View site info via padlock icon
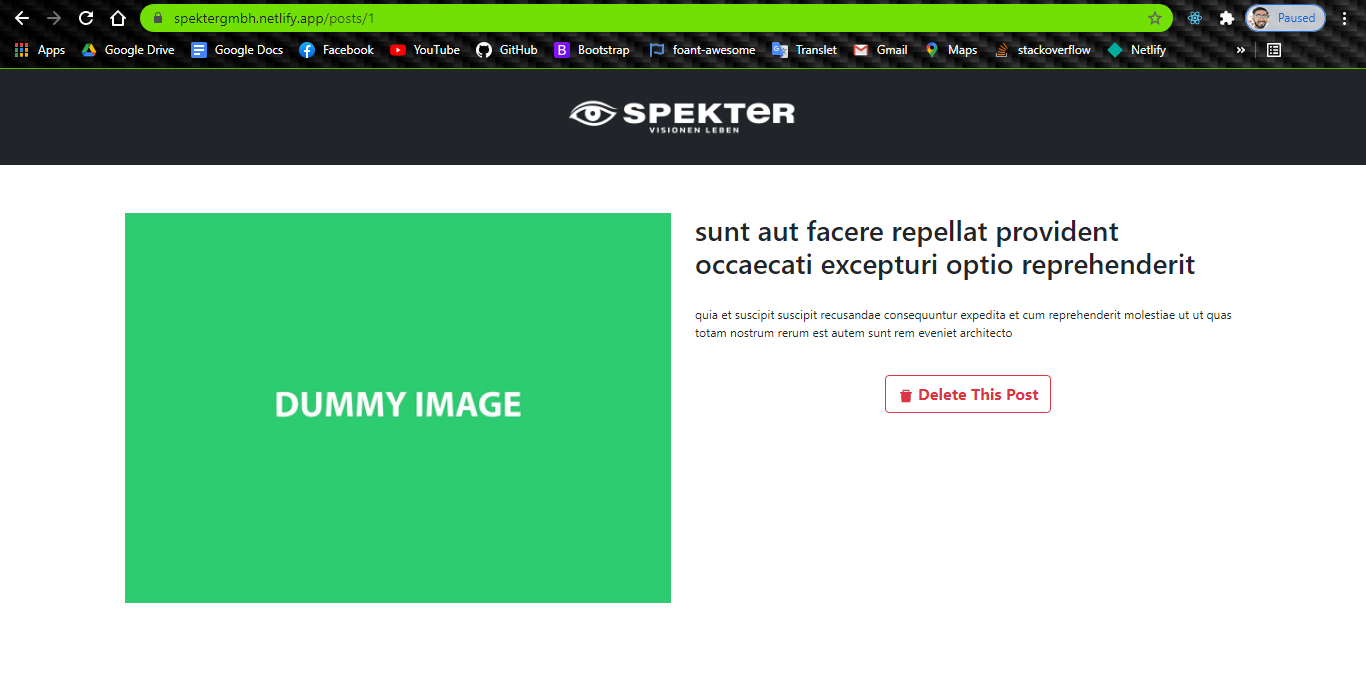The width and height of the screenshot is (1366, 694). 157,18
